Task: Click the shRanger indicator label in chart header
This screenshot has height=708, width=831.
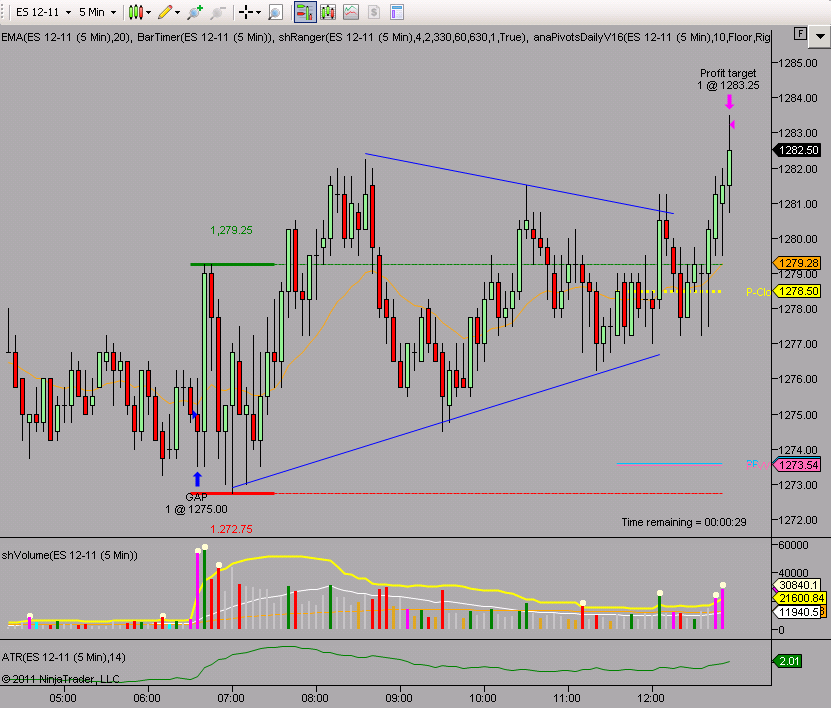Action: (x=403, y=37)
